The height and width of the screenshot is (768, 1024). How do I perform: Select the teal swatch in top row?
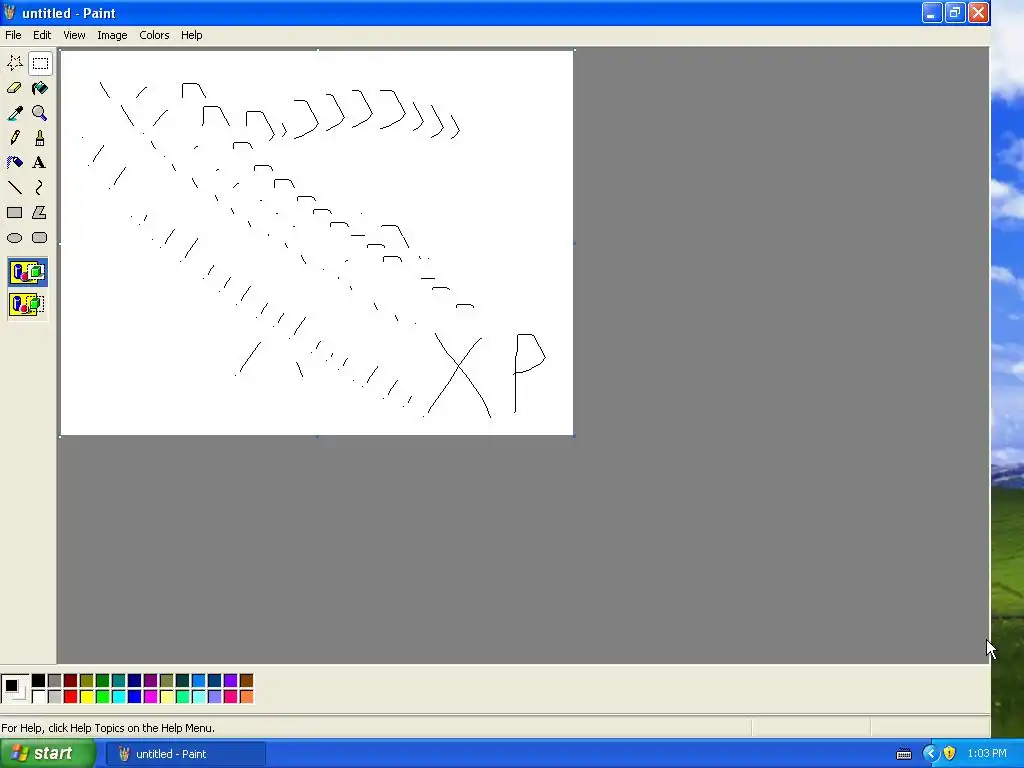[x=118, y=681]
